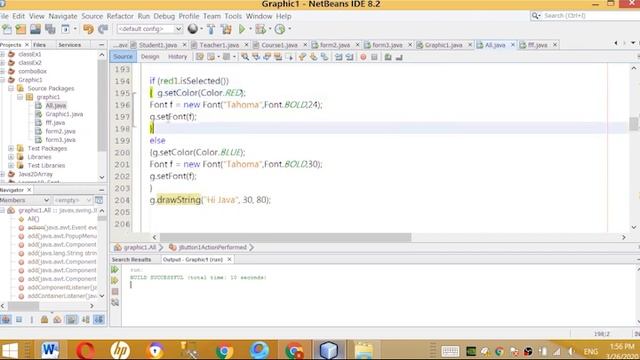This screenshot has width=640, height=360.
Task: Toggle Show Static Members filter in Navigator
Action: pos(32,320)
